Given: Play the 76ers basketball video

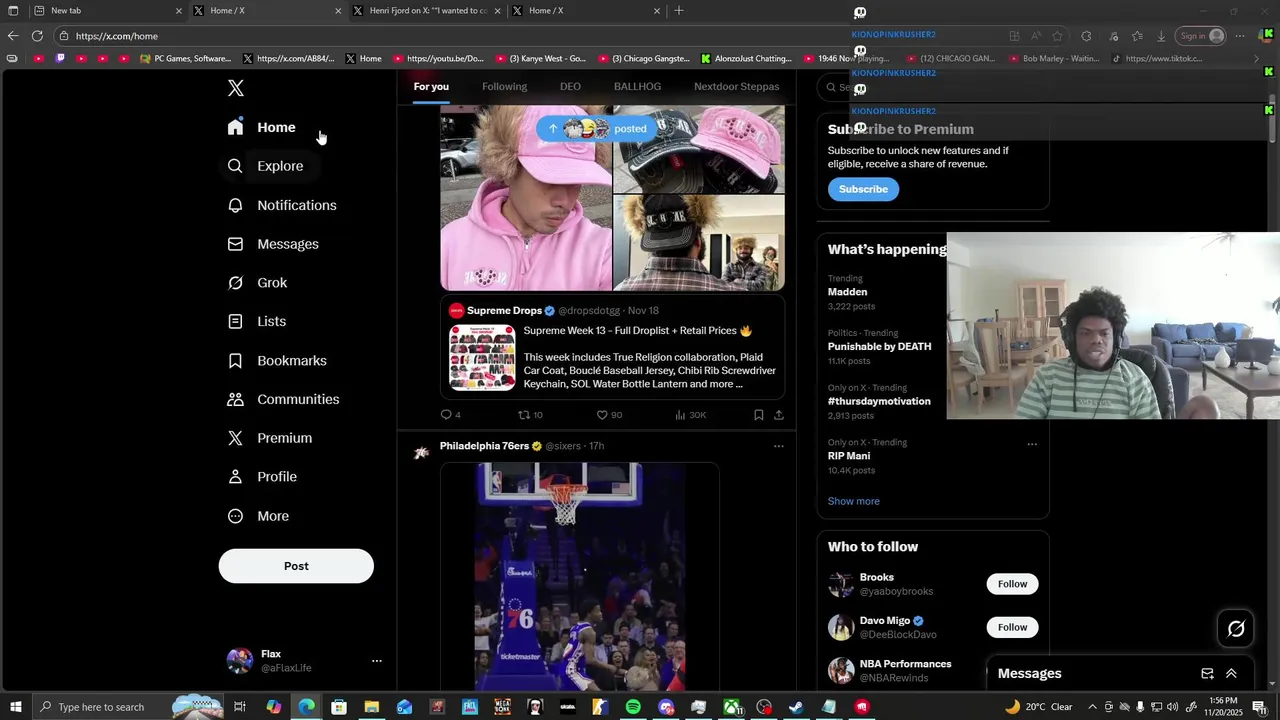Looking at the screenshot, I should tap(580, 577).
